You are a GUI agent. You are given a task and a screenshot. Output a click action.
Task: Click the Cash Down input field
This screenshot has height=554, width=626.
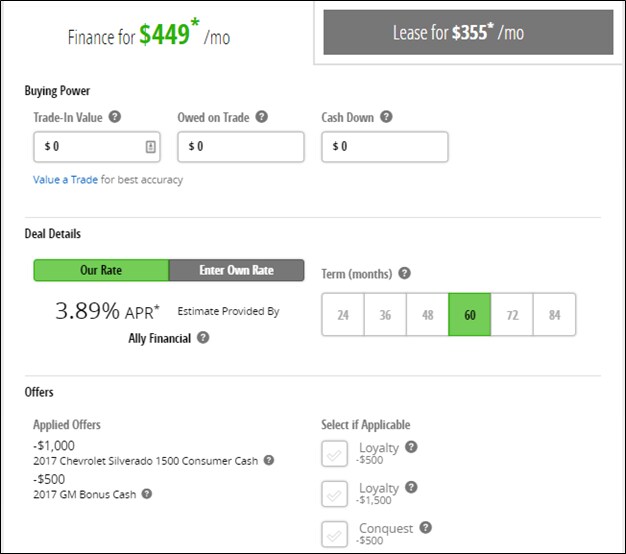(385, 147)
